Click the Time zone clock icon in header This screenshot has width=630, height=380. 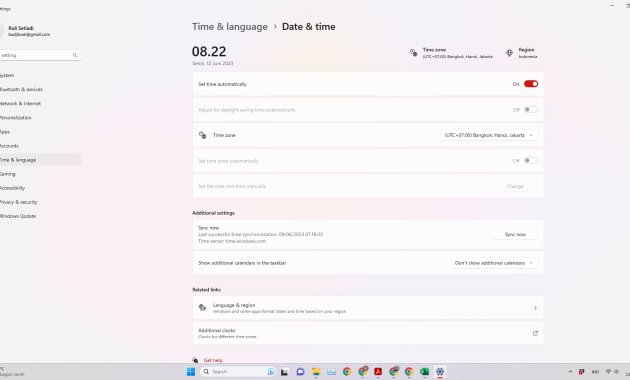pos(413,53)
